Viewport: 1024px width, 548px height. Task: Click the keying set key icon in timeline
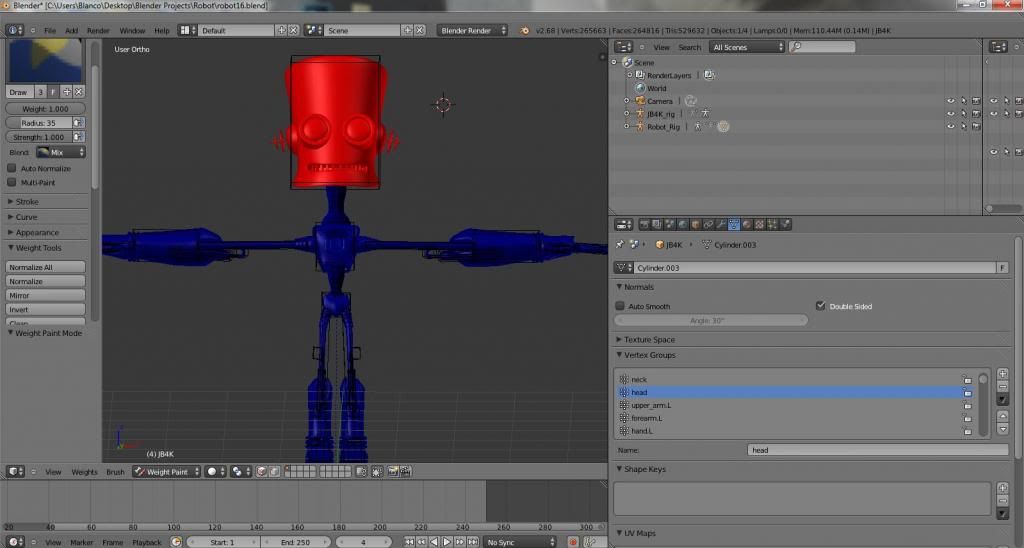[x=590, y=542]
